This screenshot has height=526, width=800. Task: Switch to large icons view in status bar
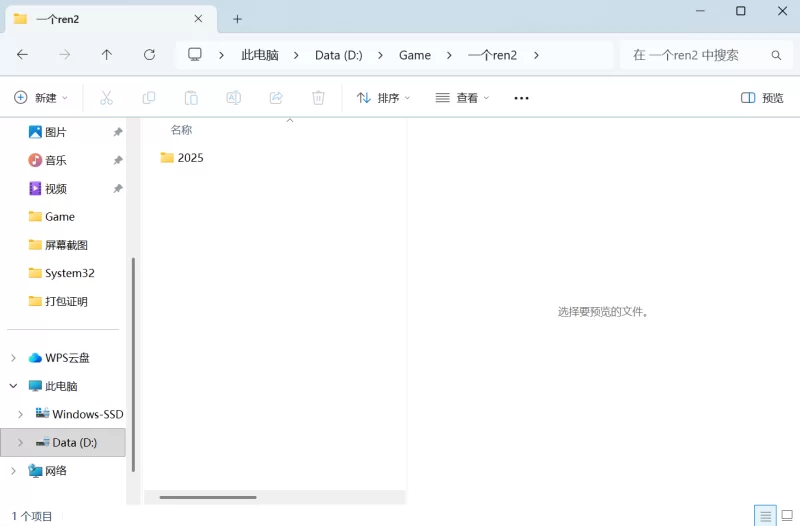click(788, 516)
